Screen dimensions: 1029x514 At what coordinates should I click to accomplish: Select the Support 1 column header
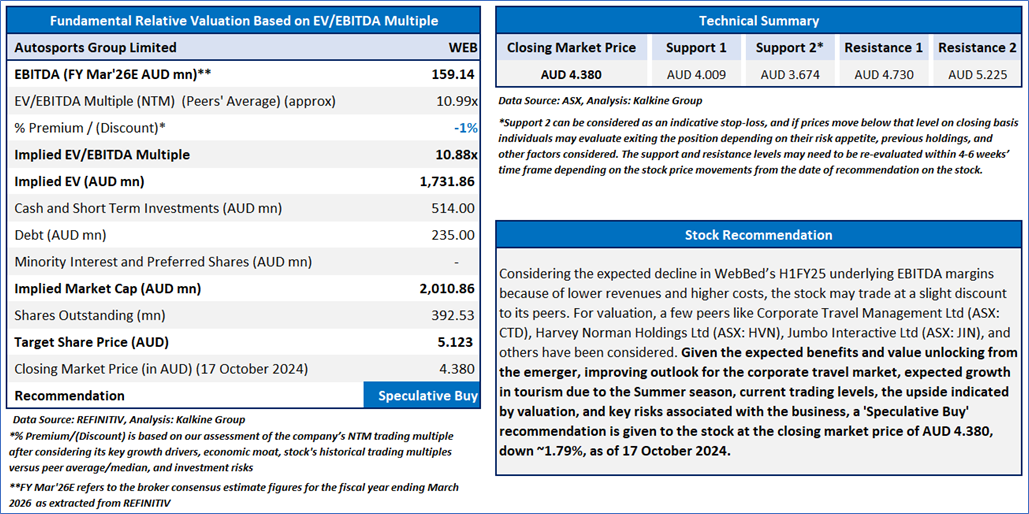click(696, 48)
